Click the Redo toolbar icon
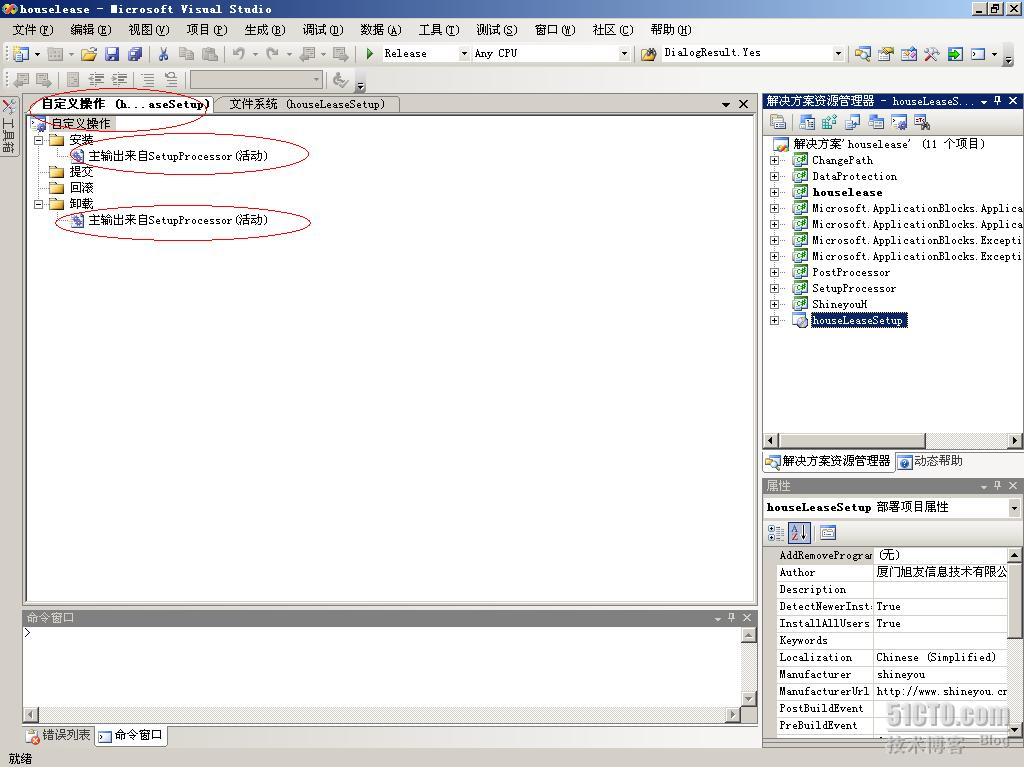This screenshot has height=768, width=1024. [x=272, y=54]
